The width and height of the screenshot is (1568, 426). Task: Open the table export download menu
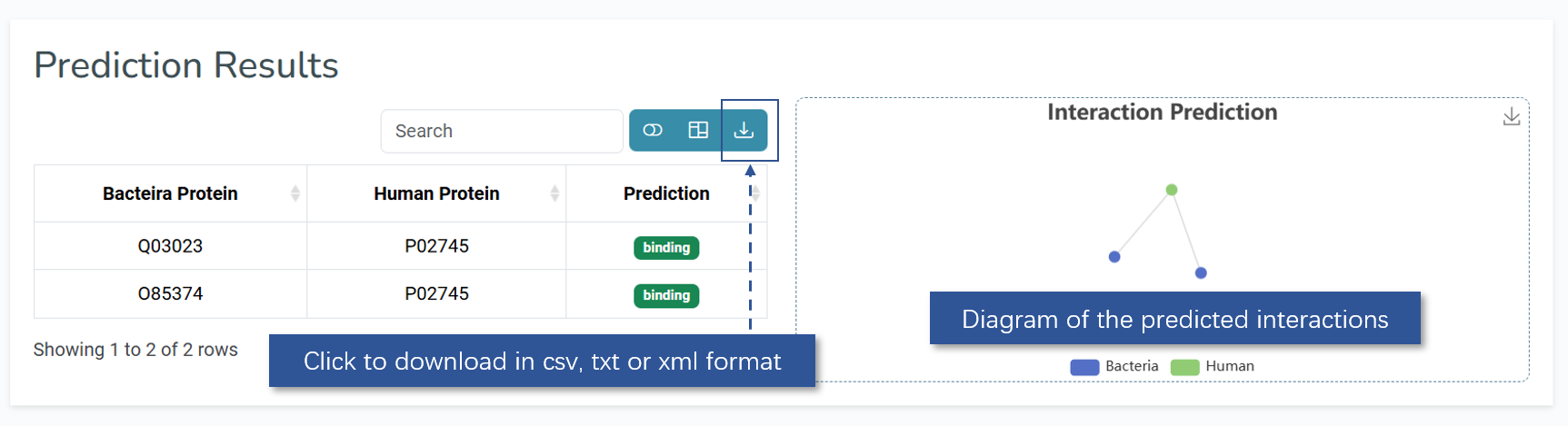(x=744, y=130)
